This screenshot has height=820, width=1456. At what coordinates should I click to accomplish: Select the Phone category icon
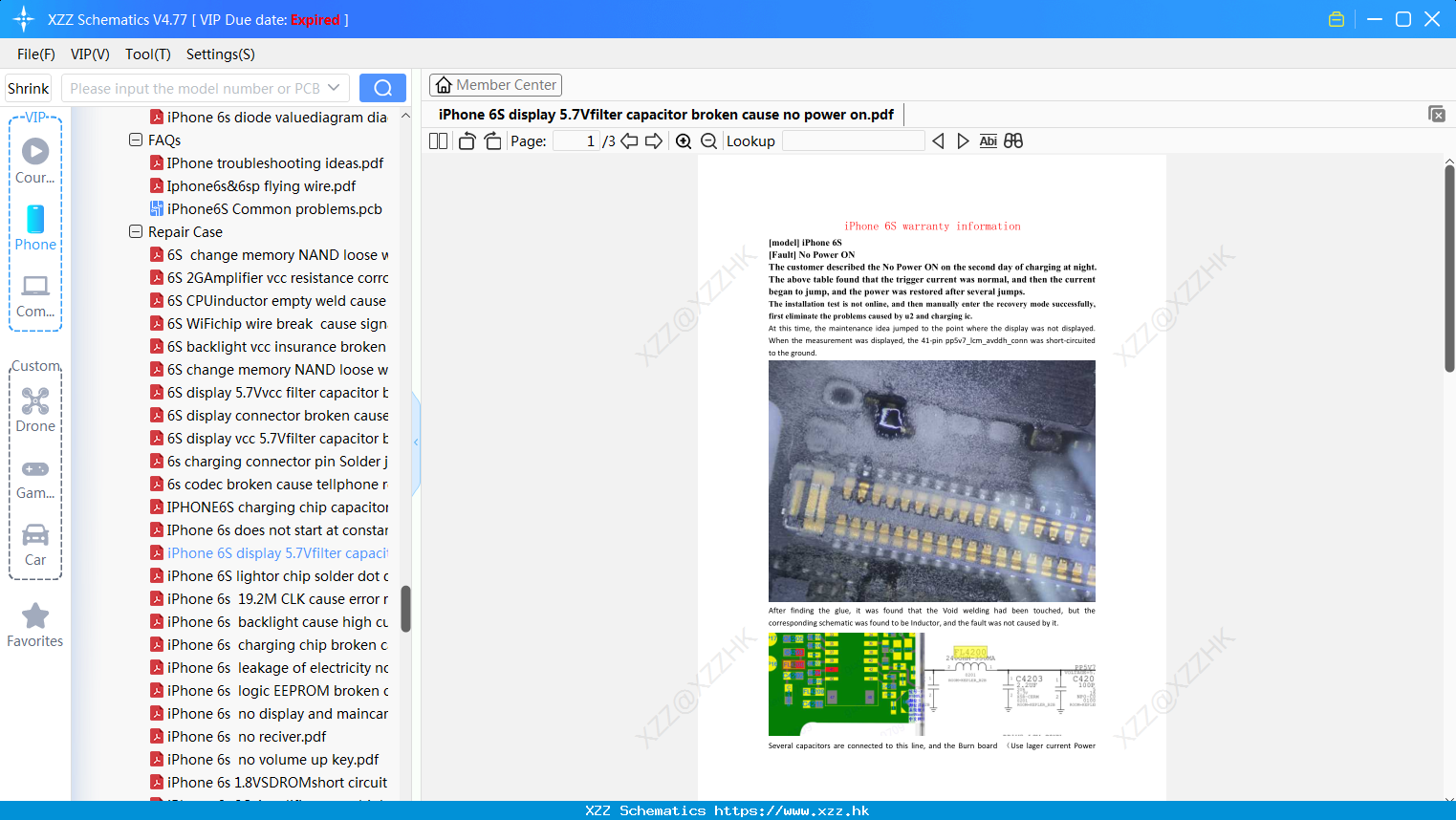(x=35, y=227)
